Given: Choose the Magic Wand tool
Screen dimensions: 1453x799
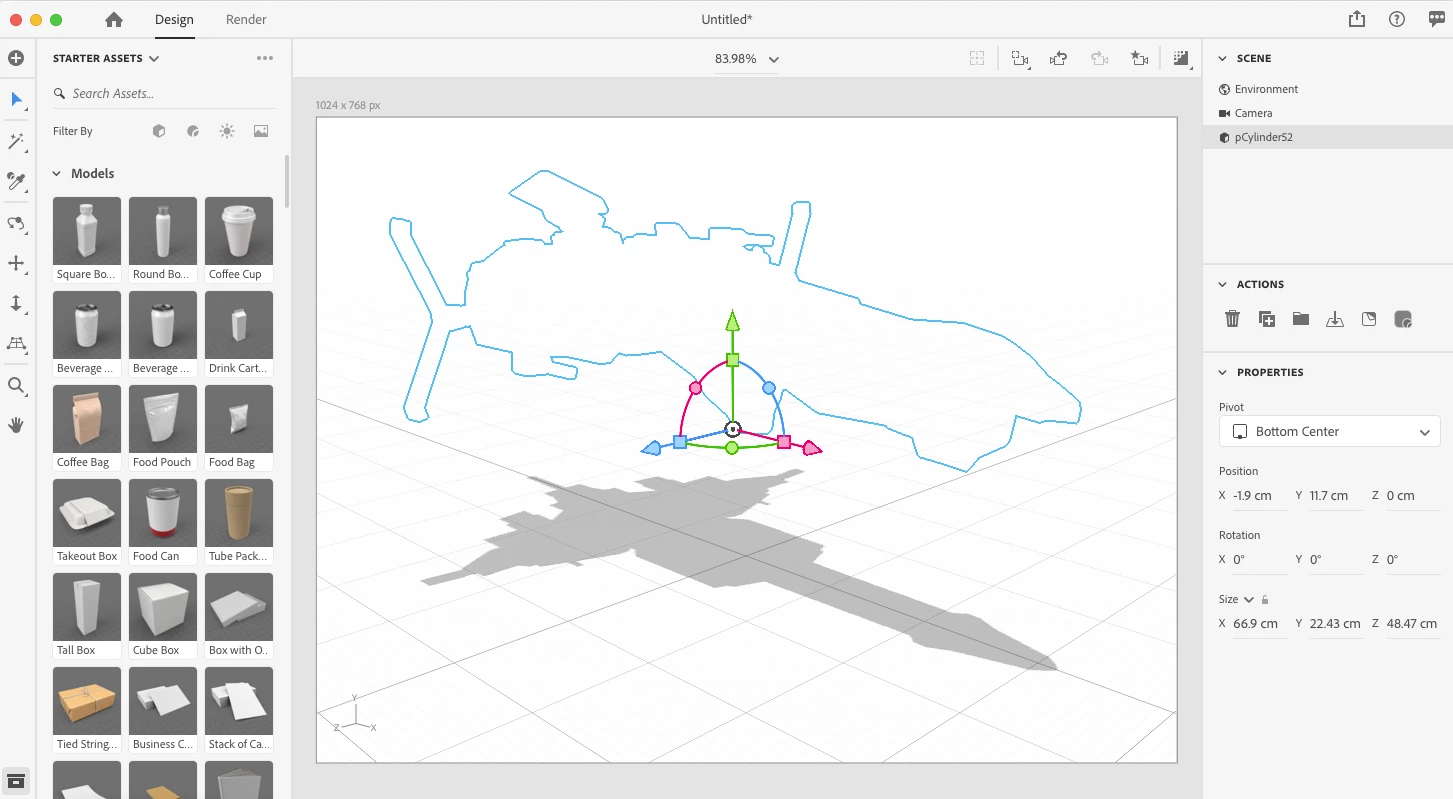Looking at the screenshot, I should [16, 141].
